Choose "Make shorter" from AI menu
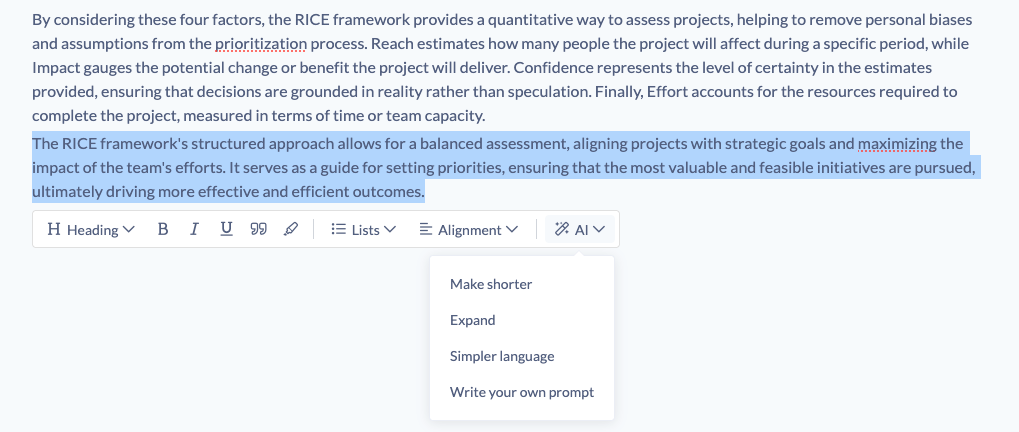 click(x=491, y=284)
